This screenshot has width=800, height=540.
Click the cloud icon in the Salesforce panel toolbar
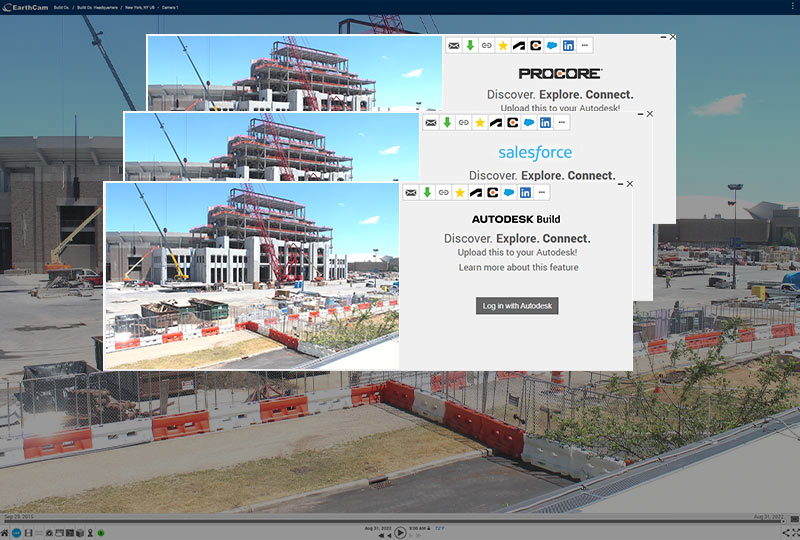tap(529, 122)
